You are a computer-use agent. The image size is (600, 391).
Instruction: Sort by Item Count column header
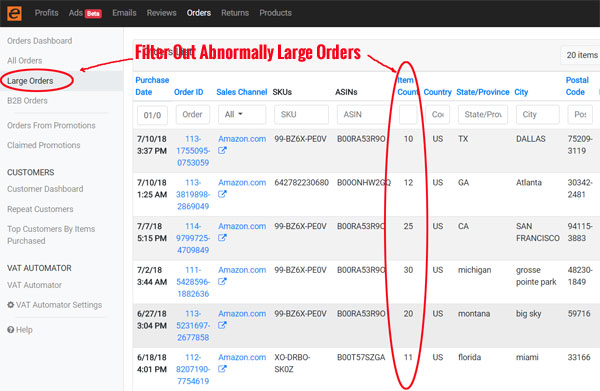407,86
